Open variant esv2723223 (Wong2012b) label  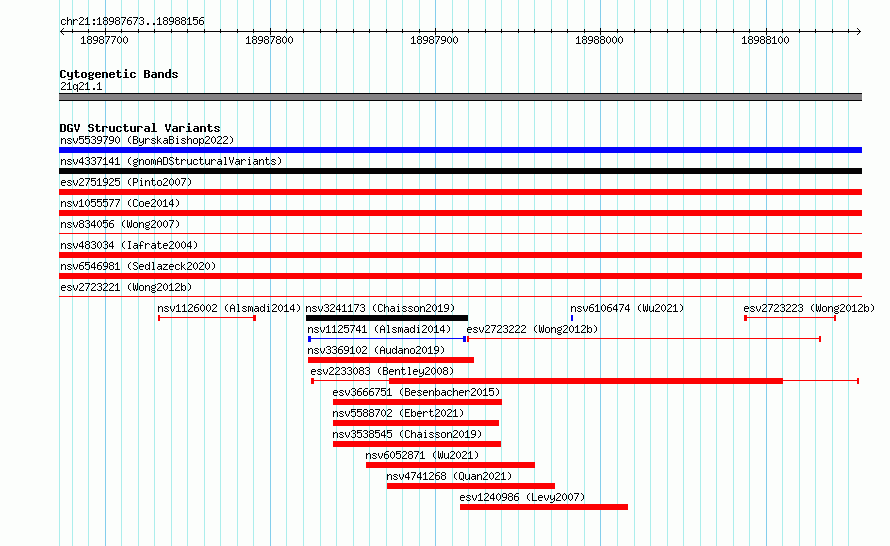coord(809,308)
